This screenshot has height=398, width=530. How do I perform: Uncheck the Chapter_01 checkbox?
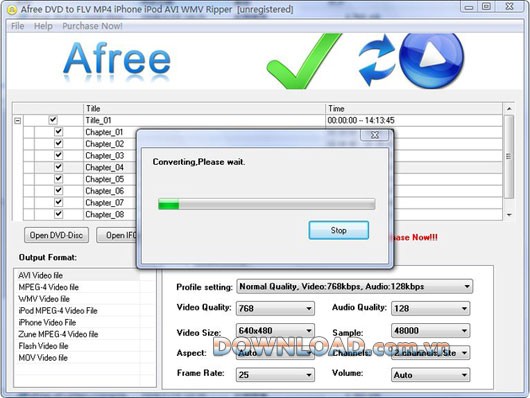coord(58,132)
